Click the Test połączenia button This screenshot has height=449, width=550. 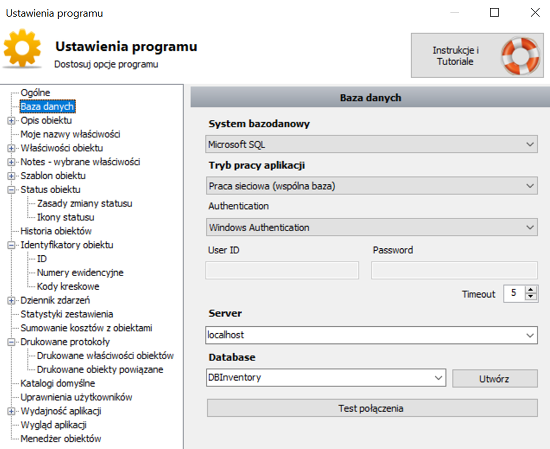tap(372, 408)
